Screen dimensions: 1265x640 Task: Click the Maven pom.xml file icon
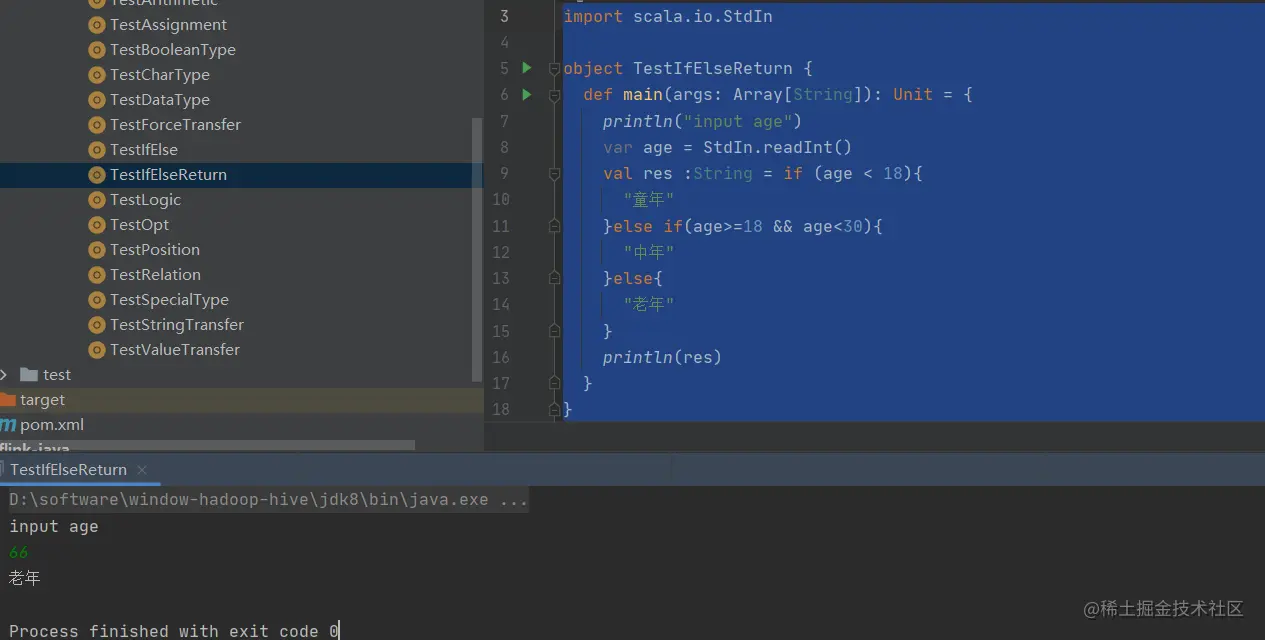8,425
